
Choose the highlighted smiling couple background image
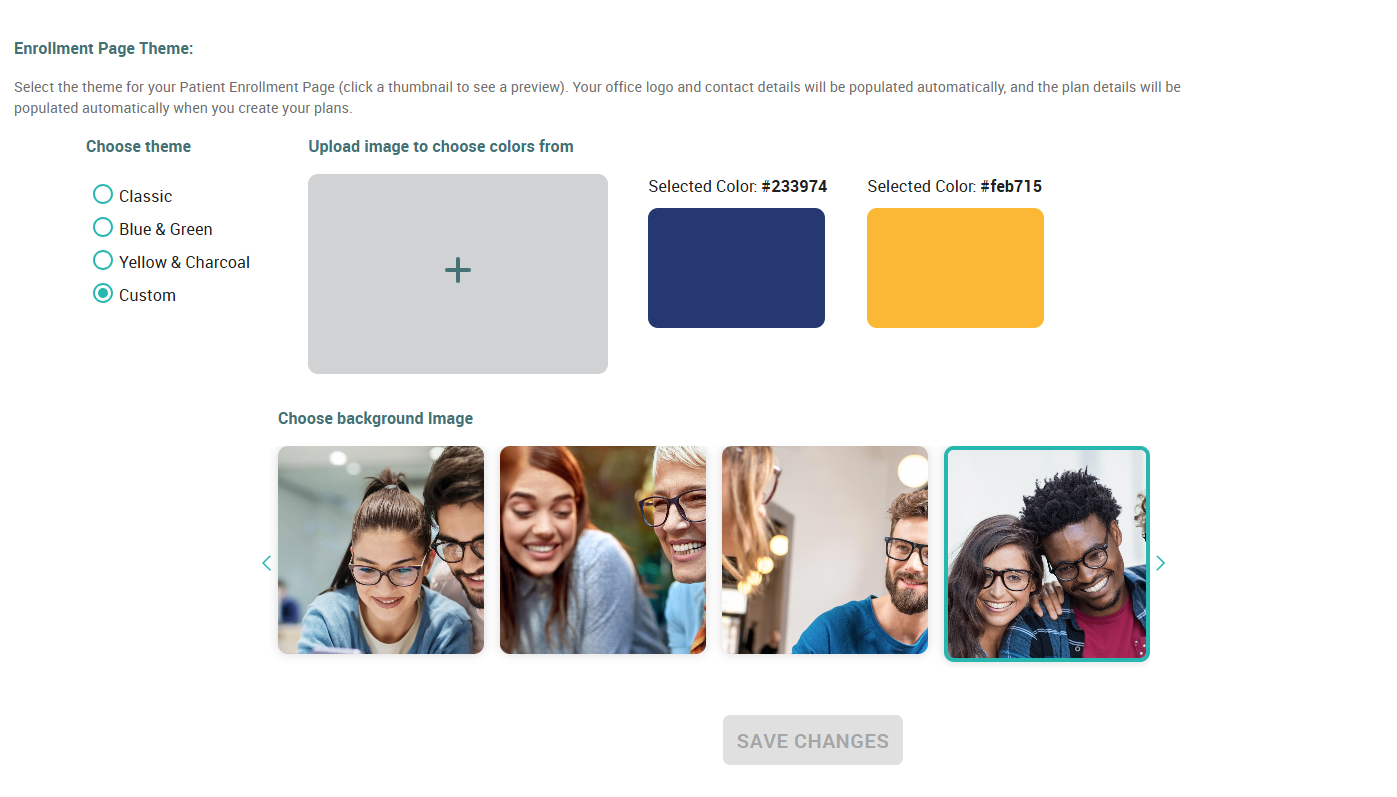(1047, 553)
